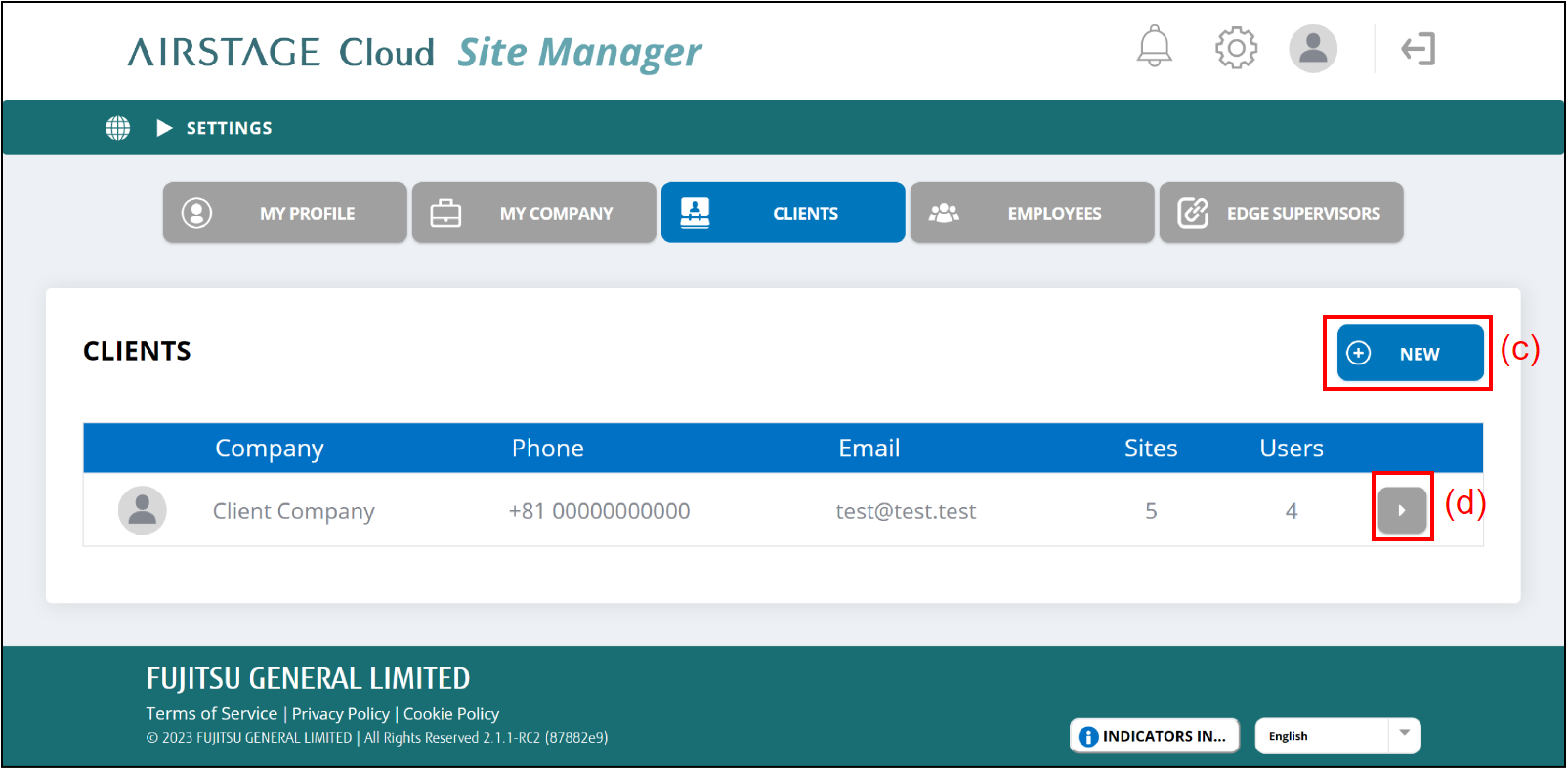Click the settings gear icon

[x=1236, y=48]
